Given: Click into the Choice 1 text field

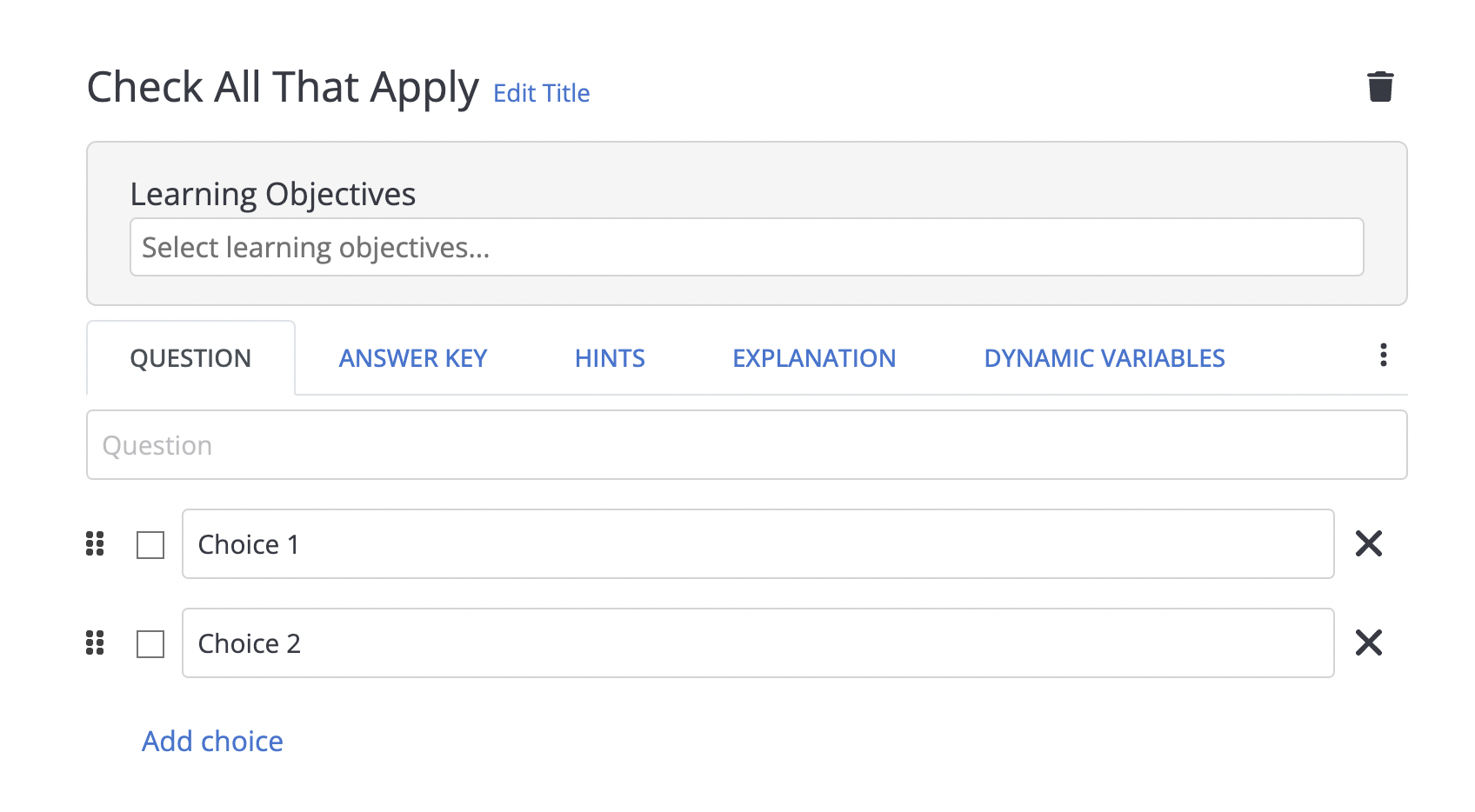Looking at the screenshot, I should point(757,544).
